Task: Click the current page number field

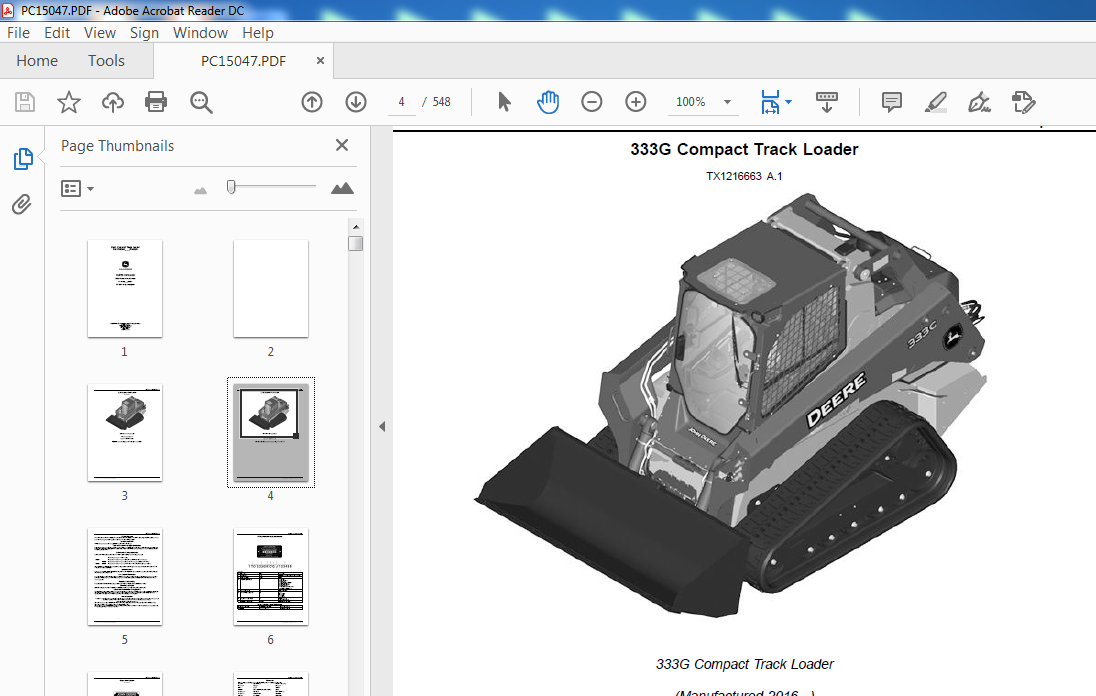Action: (x=401, y=102)
